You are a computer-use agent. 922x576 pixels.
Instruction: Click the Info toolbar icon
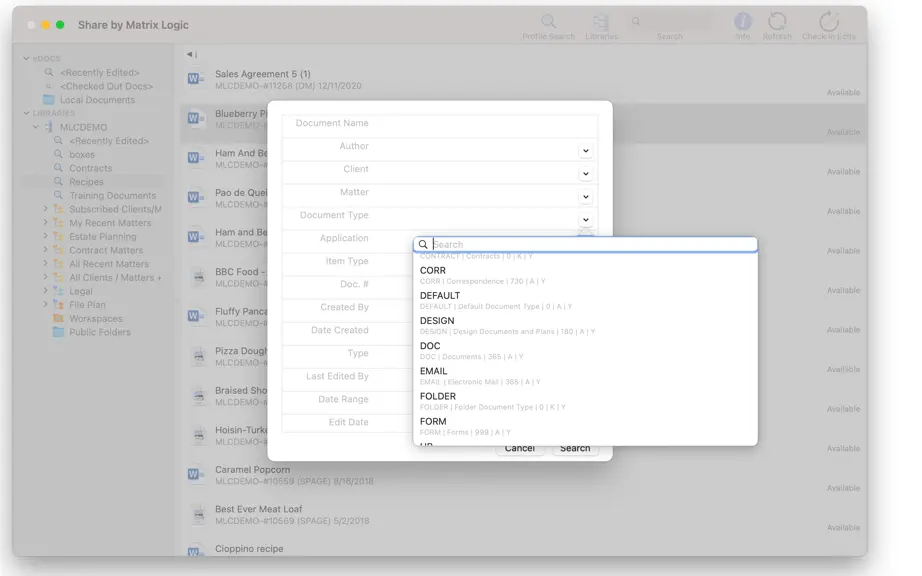coord(743,22)
